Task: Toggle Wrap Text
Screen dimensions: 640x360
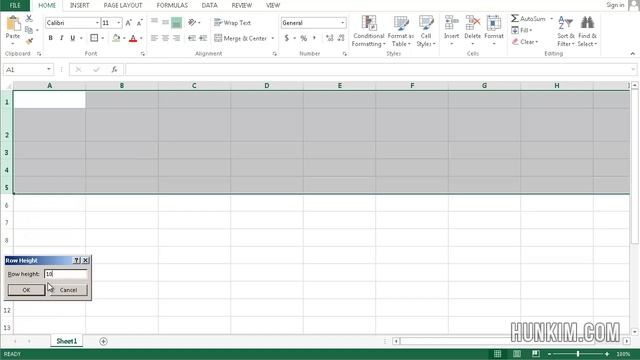Action: (232, 23)
